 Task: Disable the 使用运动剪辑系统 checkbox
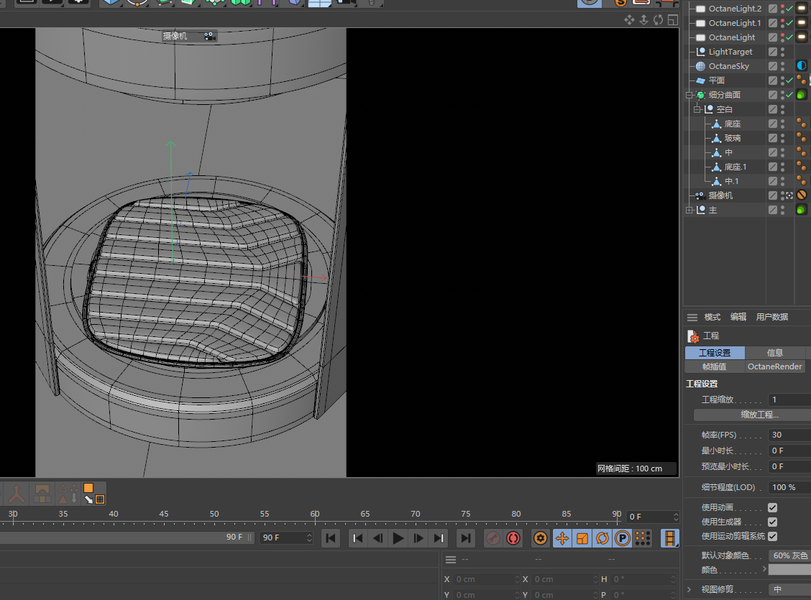772,536
